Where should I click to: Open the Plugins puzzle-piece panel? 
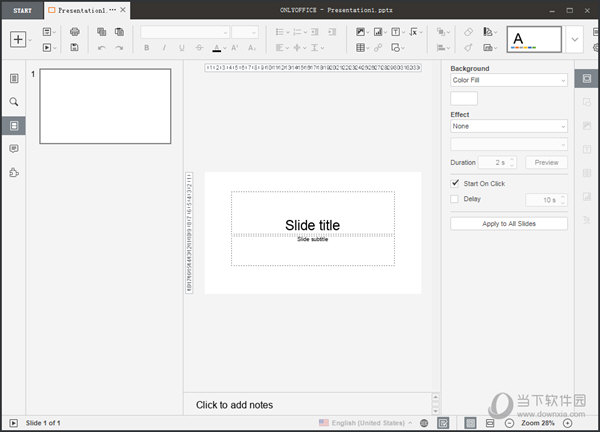pos(14,173)
